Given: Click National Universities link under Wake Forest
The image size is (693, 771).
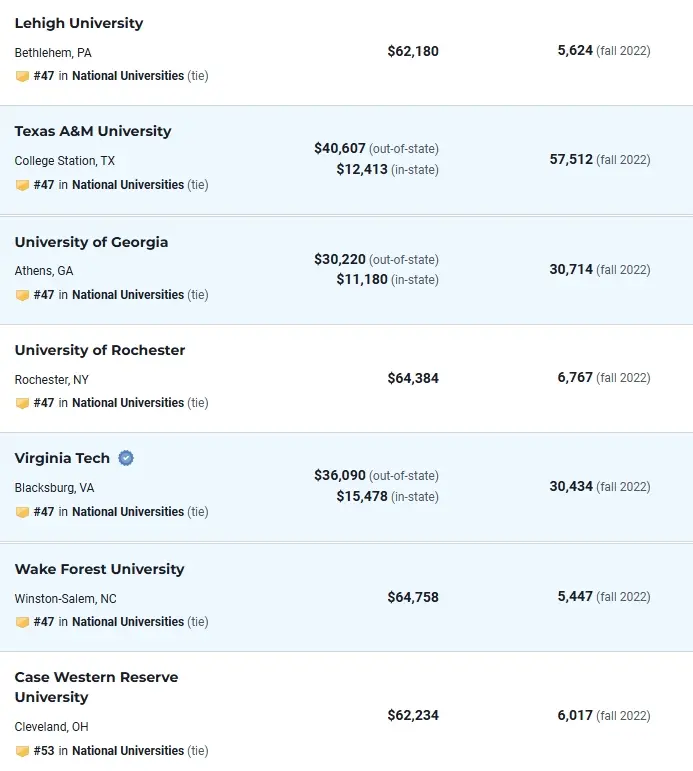Looking at the screenshot, I should point(128,622).
